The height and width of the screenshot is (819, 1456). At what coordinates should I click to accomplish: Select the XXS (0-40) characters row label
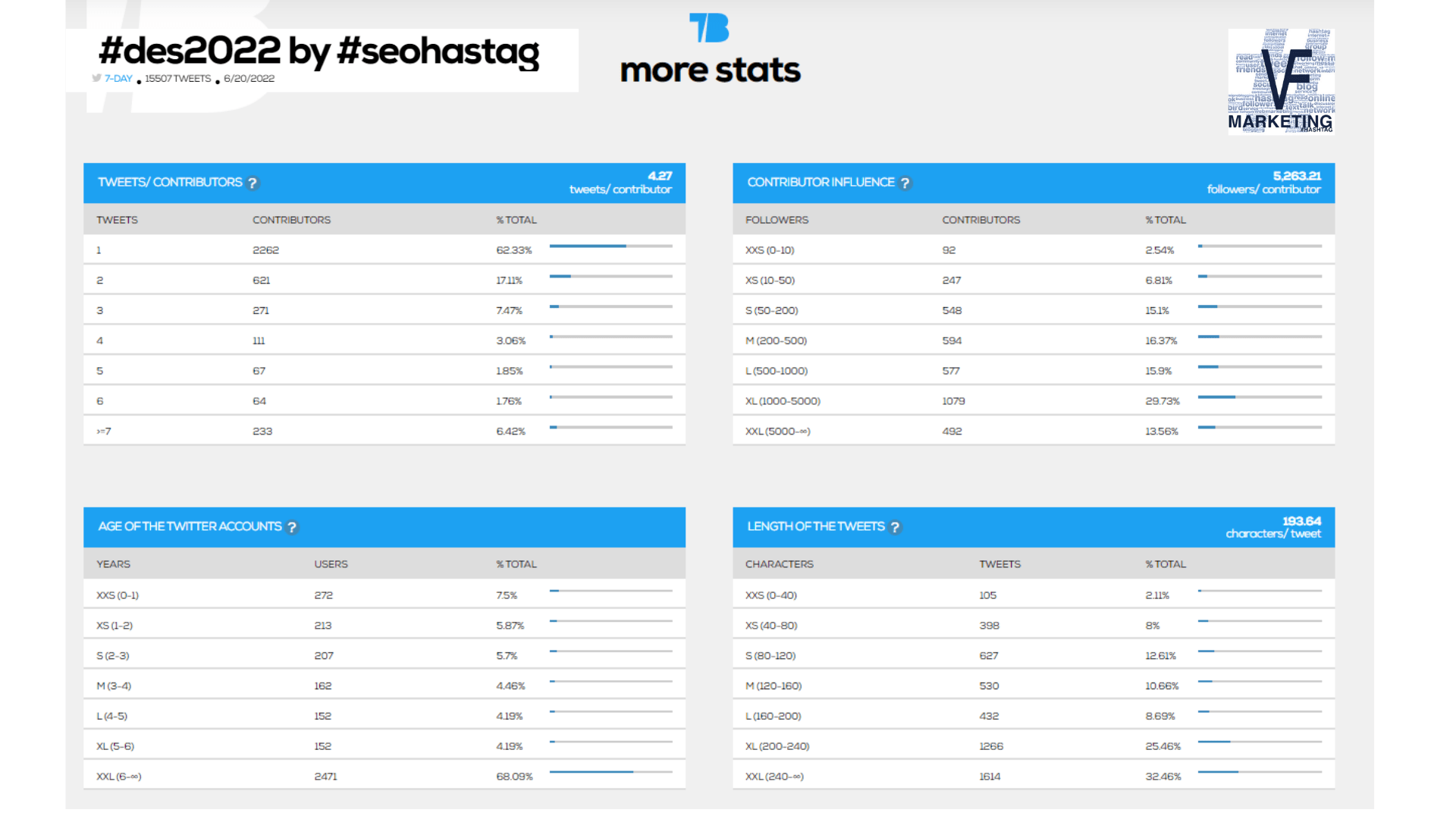[771, 595]
